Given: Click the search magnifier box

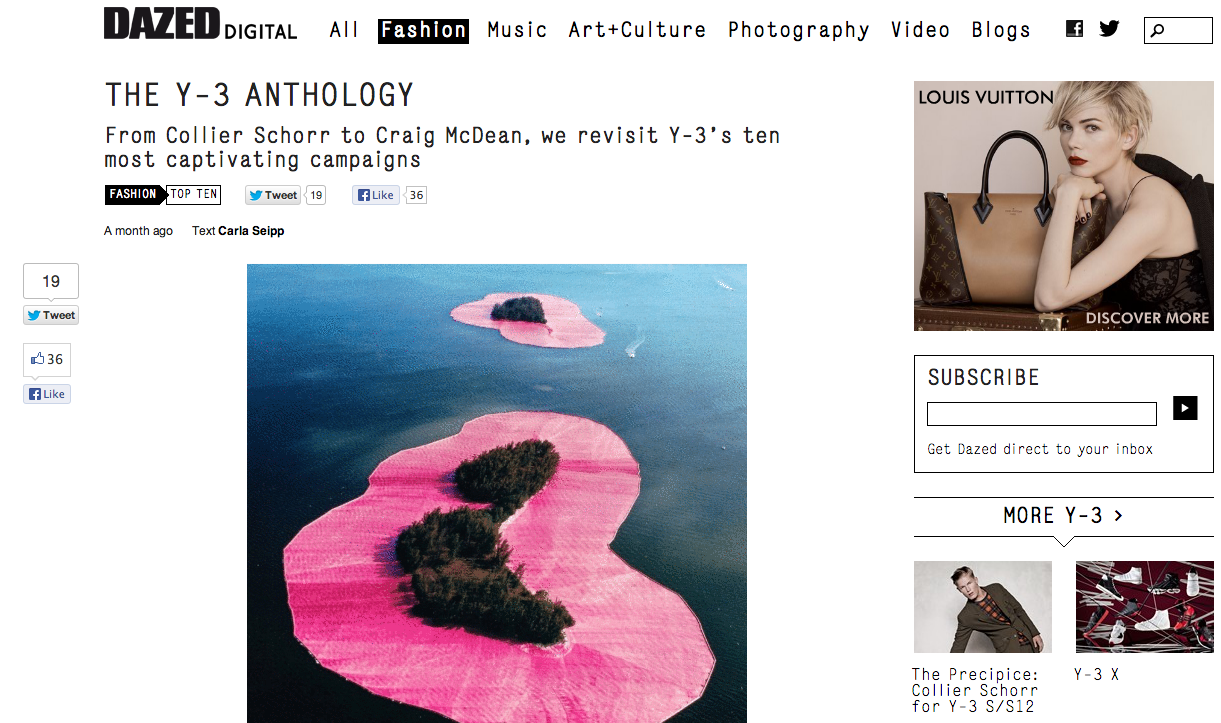Looking at the screenshot, I should pyautogui.click(x=1178, y=30).
